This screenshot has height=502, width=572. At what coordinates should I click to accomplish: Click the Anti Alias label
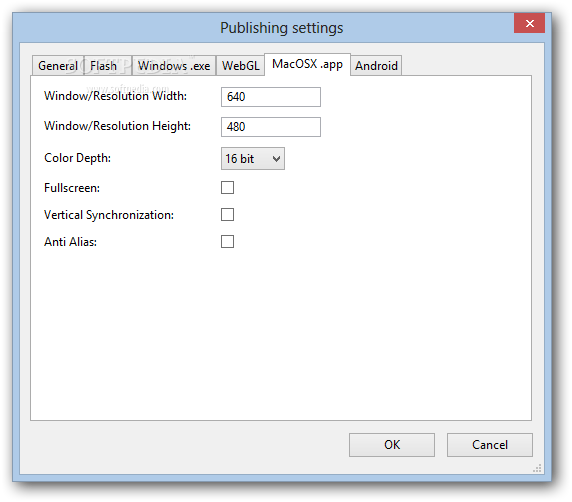pos(70,242)
